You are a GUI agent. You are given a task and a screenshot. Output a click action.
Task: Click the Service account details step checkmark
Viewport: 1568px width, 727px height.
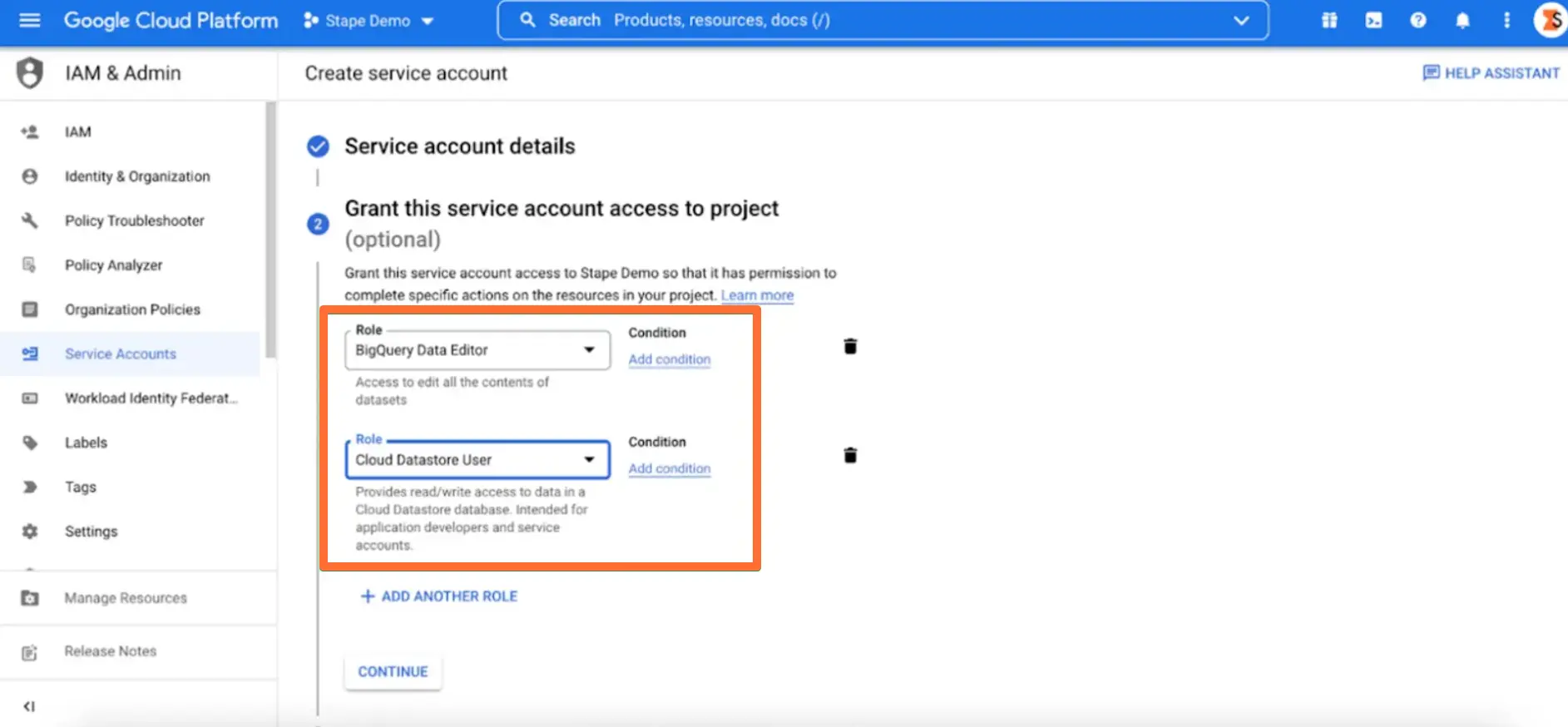pos(318,146)
